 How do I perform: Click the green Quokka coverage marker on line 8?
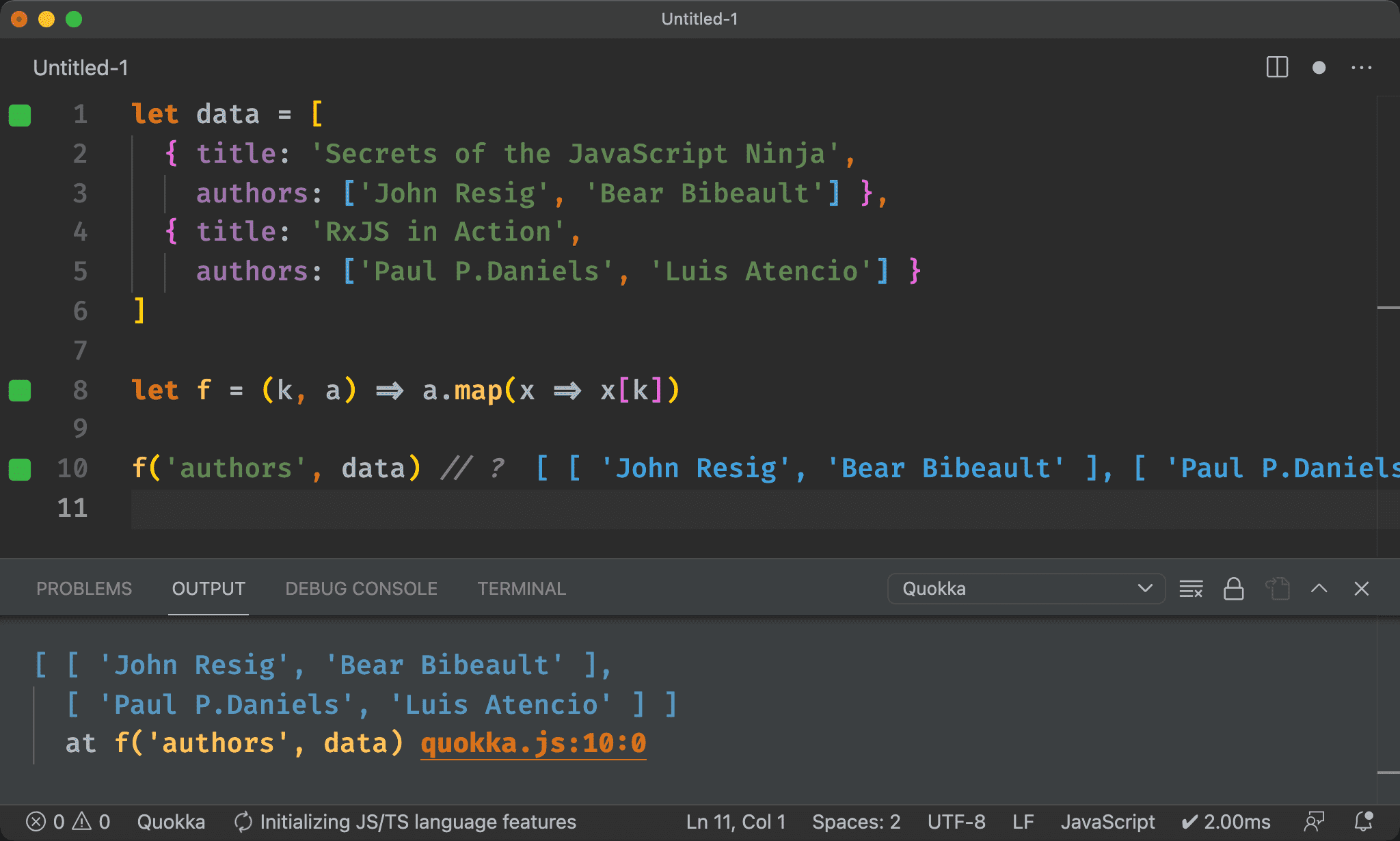(20, 390)
